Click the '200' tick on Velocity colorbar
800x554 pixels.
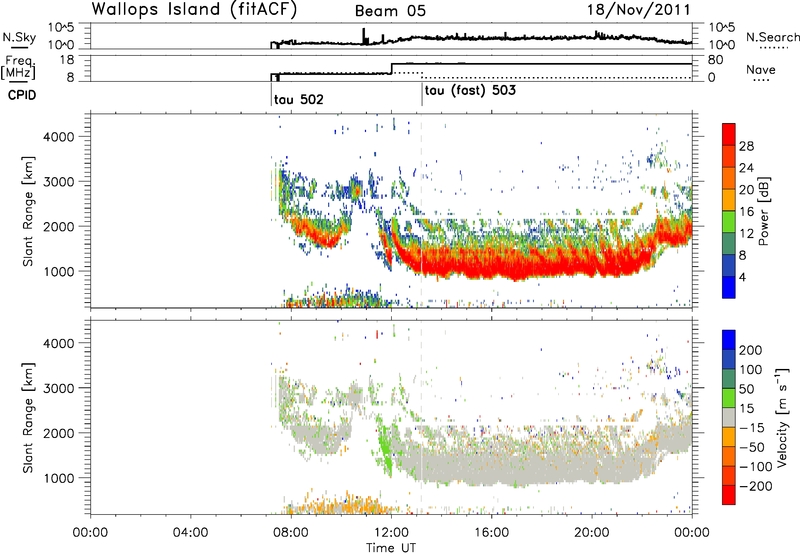[x=751, y=350]
